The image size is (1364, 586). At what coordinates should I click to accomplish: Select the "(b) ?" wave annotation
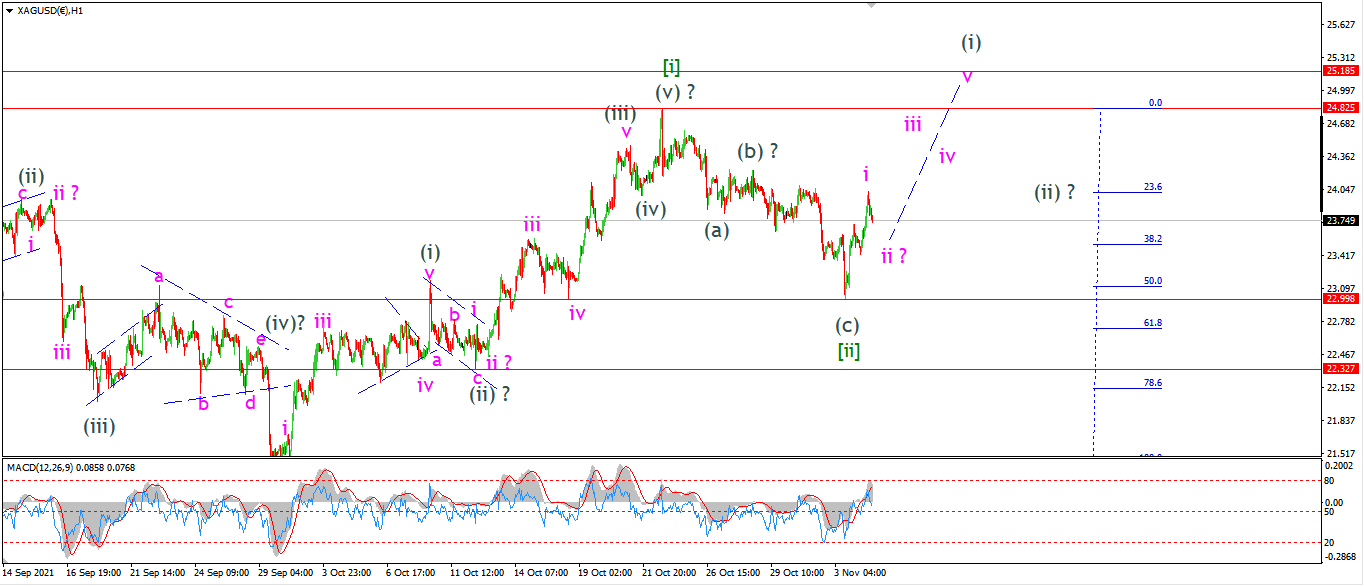(758, 152)
